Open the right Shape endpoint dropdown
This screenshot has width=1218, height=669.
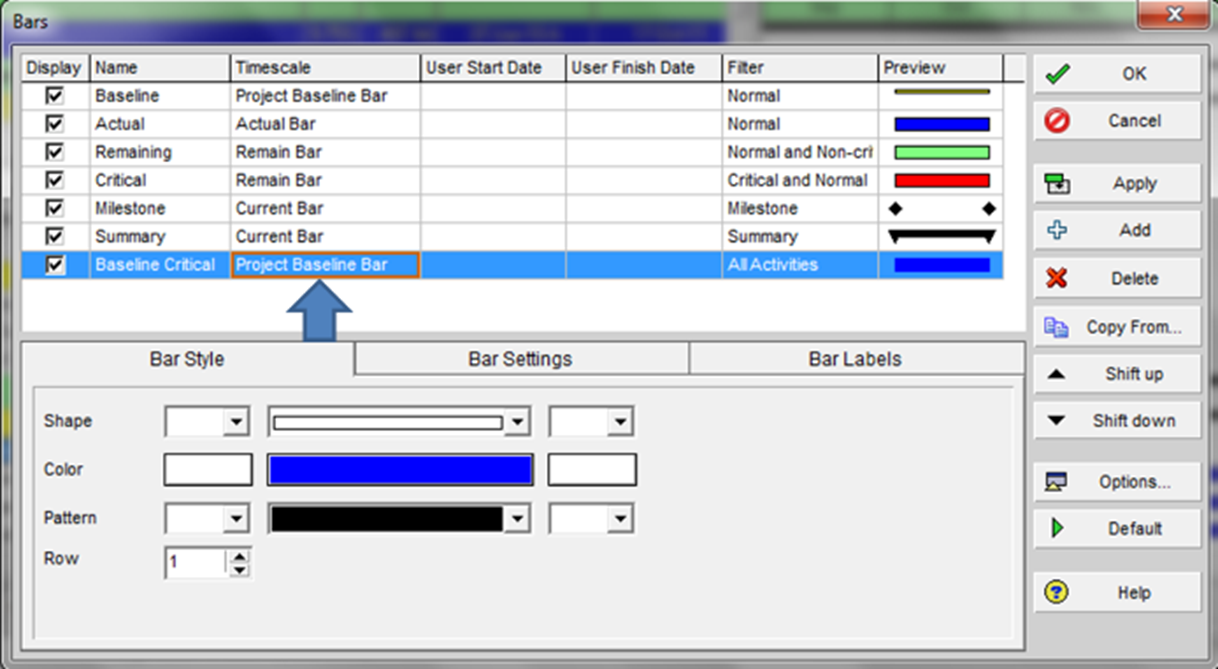[621, 422]
